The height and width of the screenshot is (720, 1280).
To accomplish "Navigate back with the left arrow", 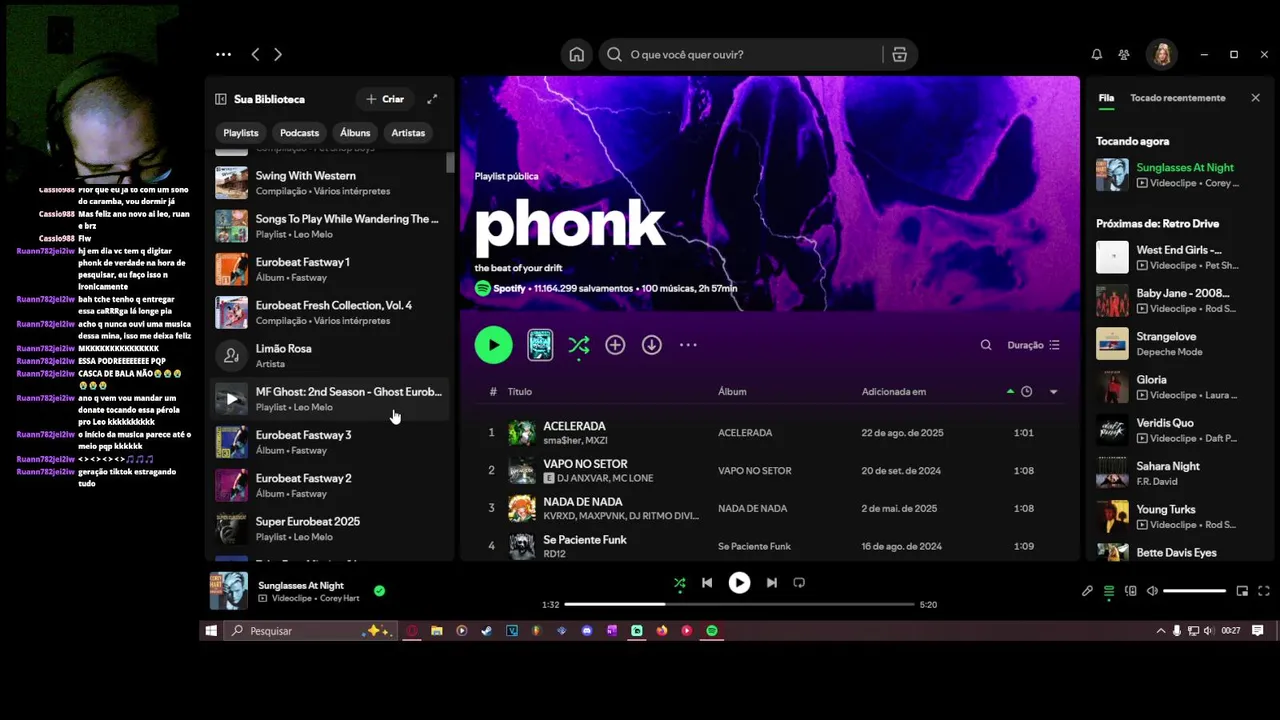I will click(x=255, y=55).
